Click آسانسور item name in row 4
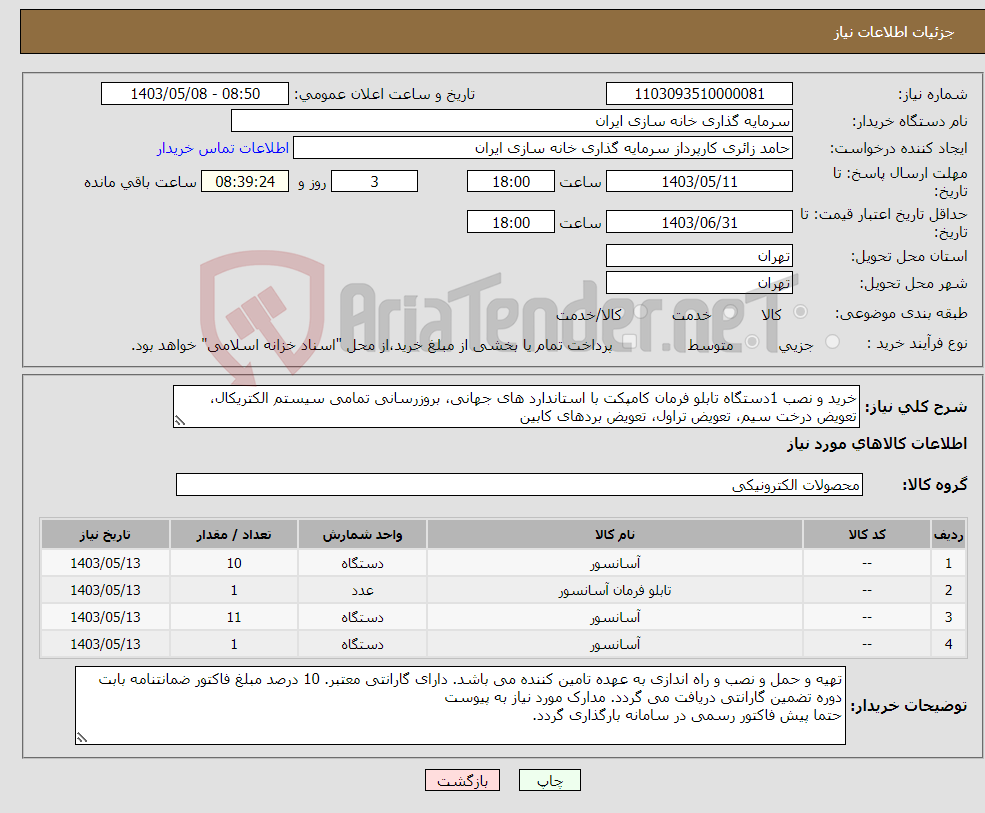This screenshot has width=985, height=813. (615, 645)
